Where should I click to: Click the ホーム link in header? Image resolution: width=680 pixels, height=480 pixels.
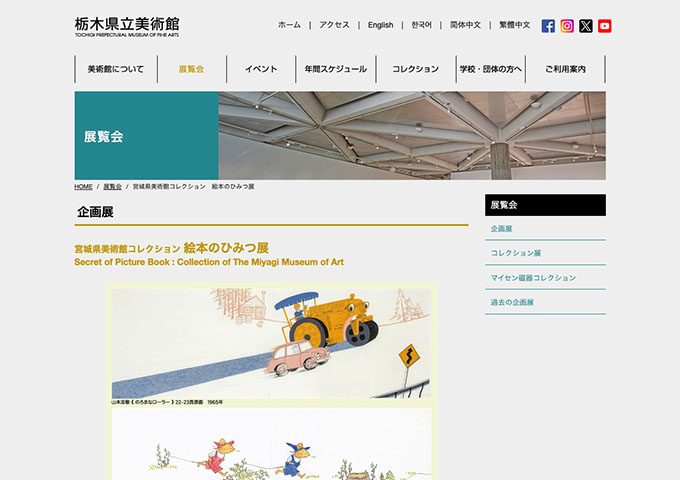tap(289, 25)
